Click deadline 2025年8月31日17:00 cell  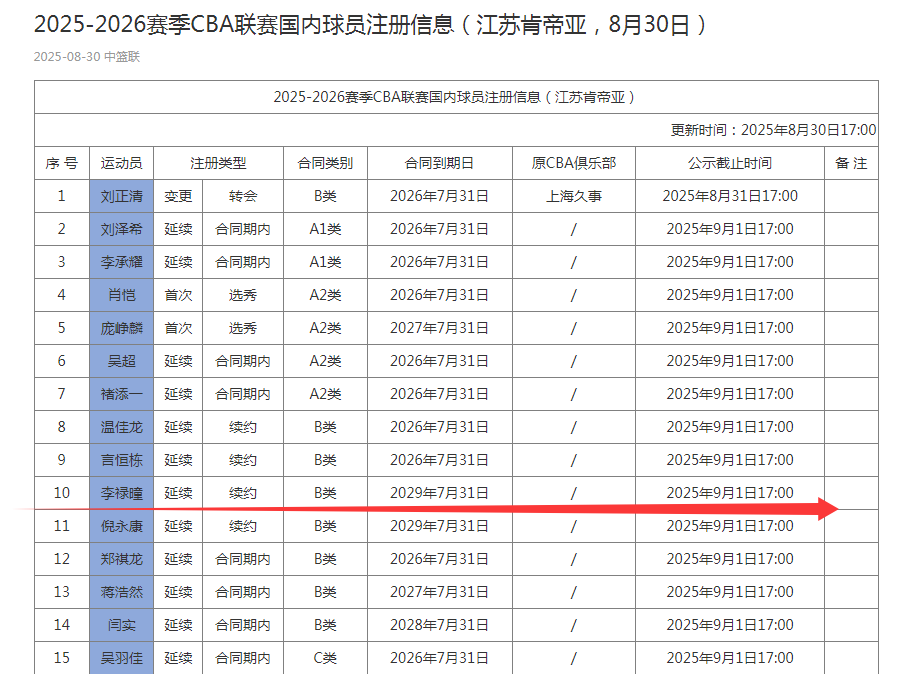coord(729,196)
